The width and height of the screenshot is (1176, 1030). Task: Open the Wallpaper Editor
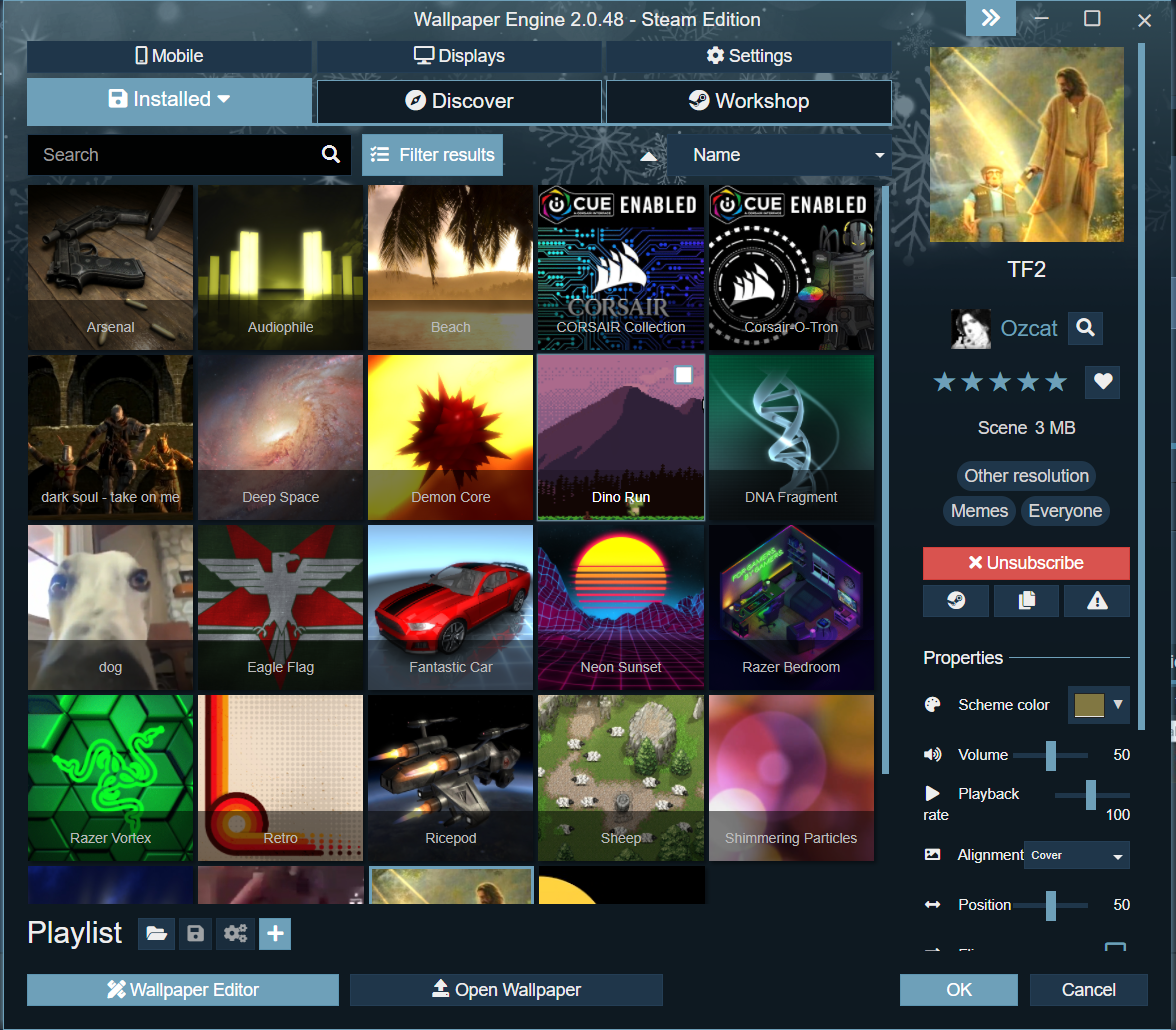183,990
